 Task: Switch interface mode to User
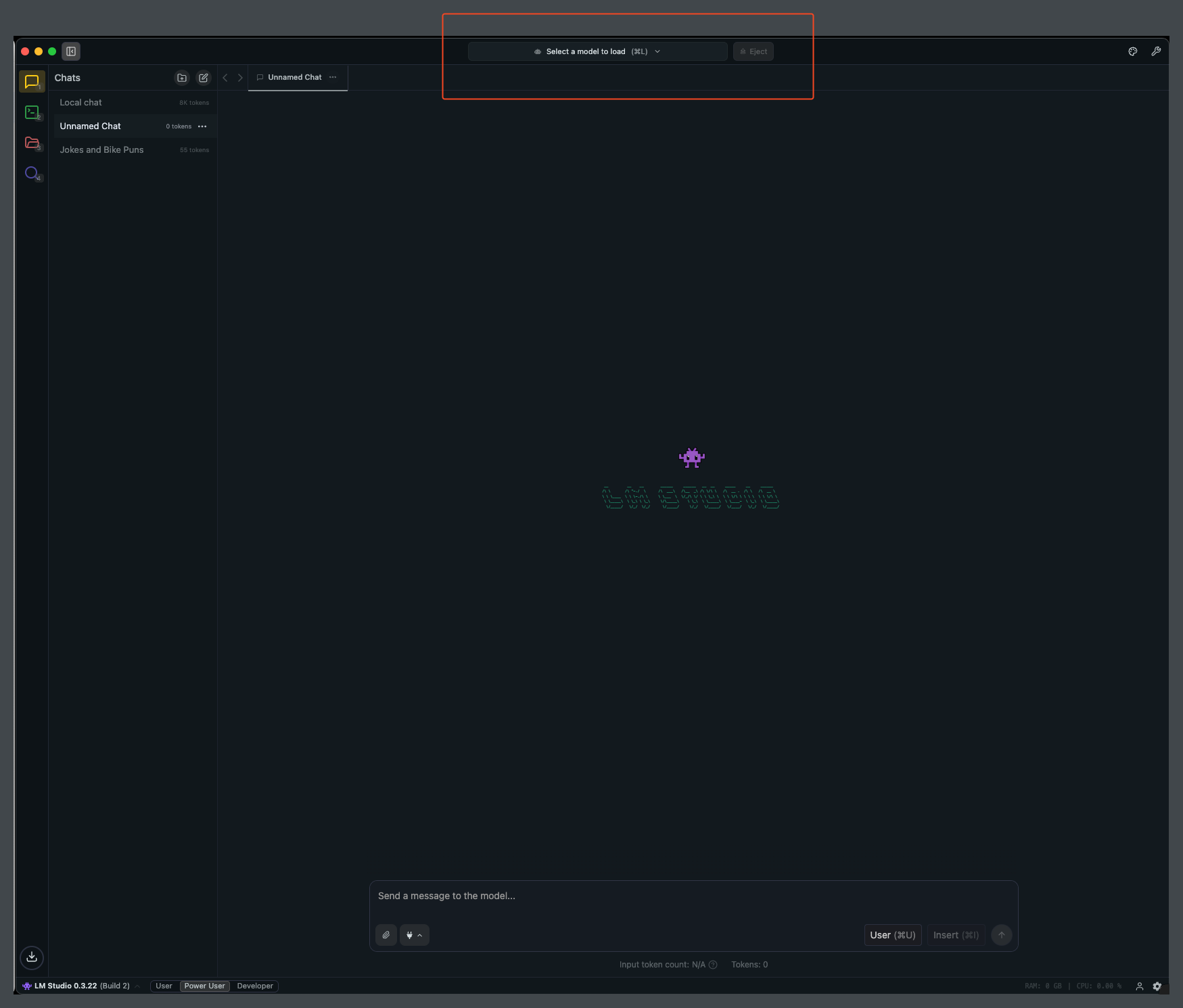point(164,986)
